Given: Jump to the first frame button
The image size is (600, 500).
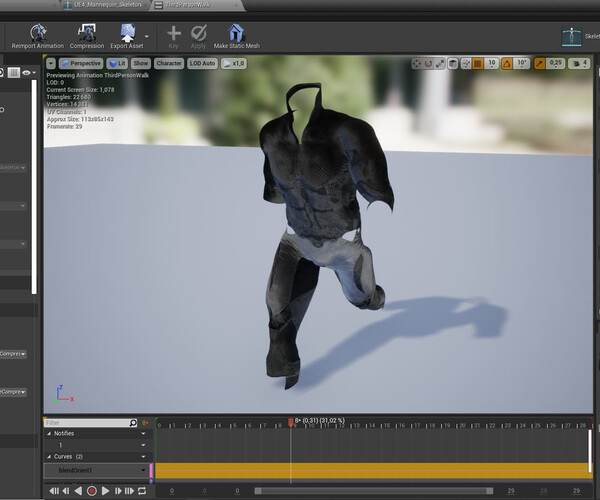Looking at the screenshot, I should pyautogui.click(x=54, y=491).
